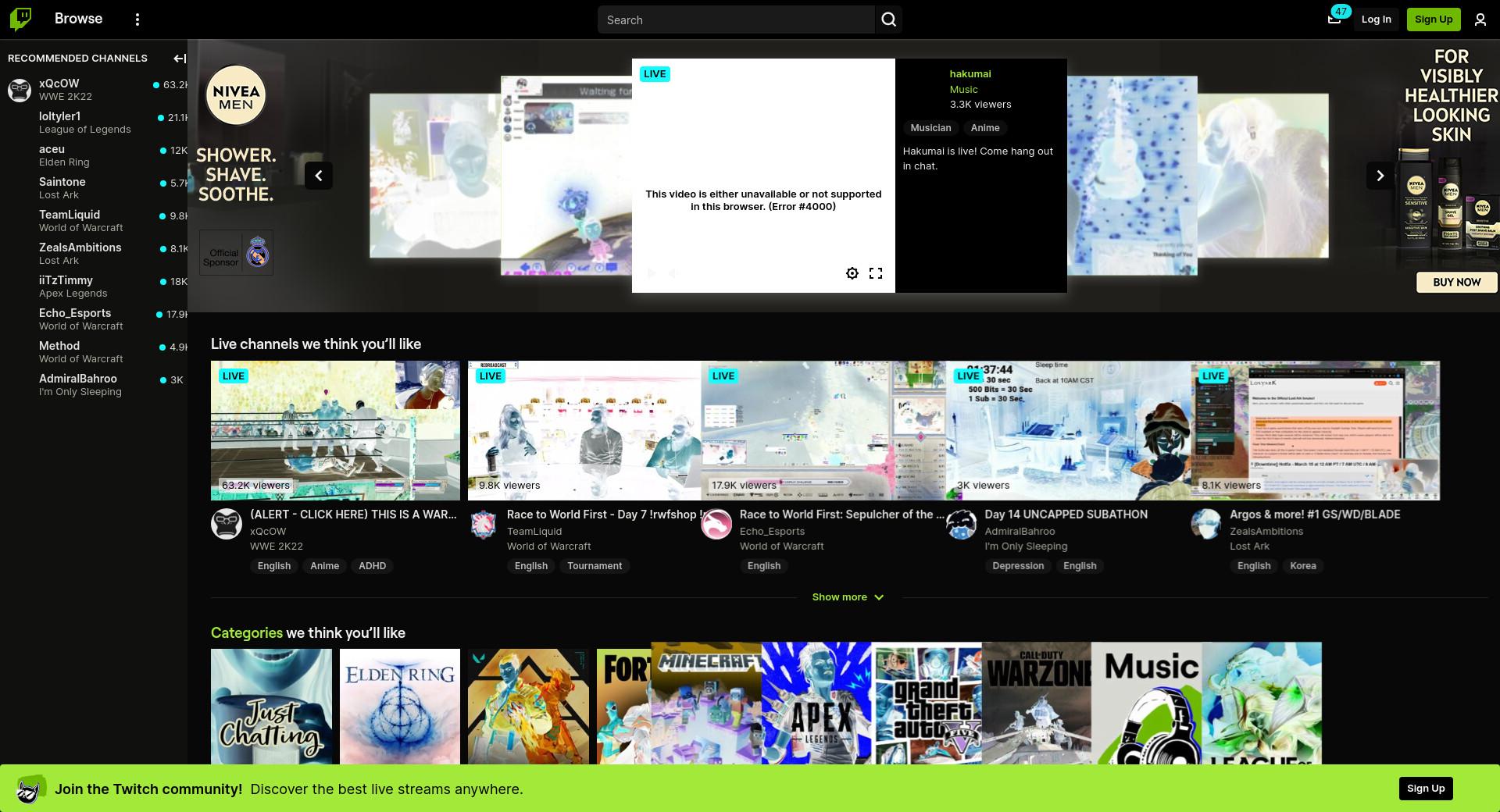Open Echo_Esports stream thumbnail
Screen dimensions: 1500x812
pyautogui.click(x=823, y=430)
